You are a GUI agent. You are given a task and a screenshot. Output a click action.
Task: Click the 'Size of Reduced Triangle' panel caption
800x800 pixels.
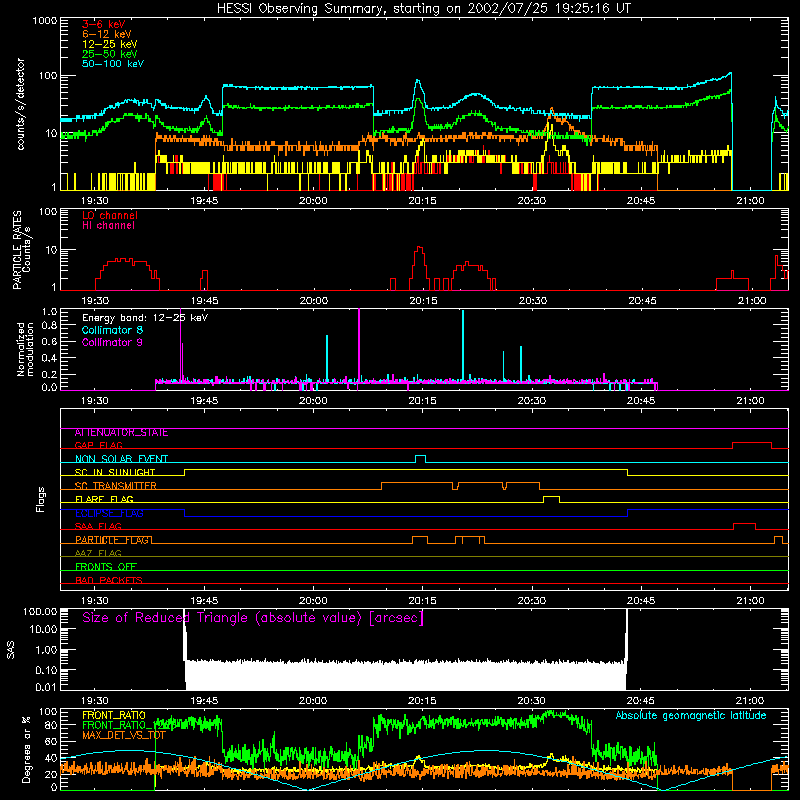point(253,618)
